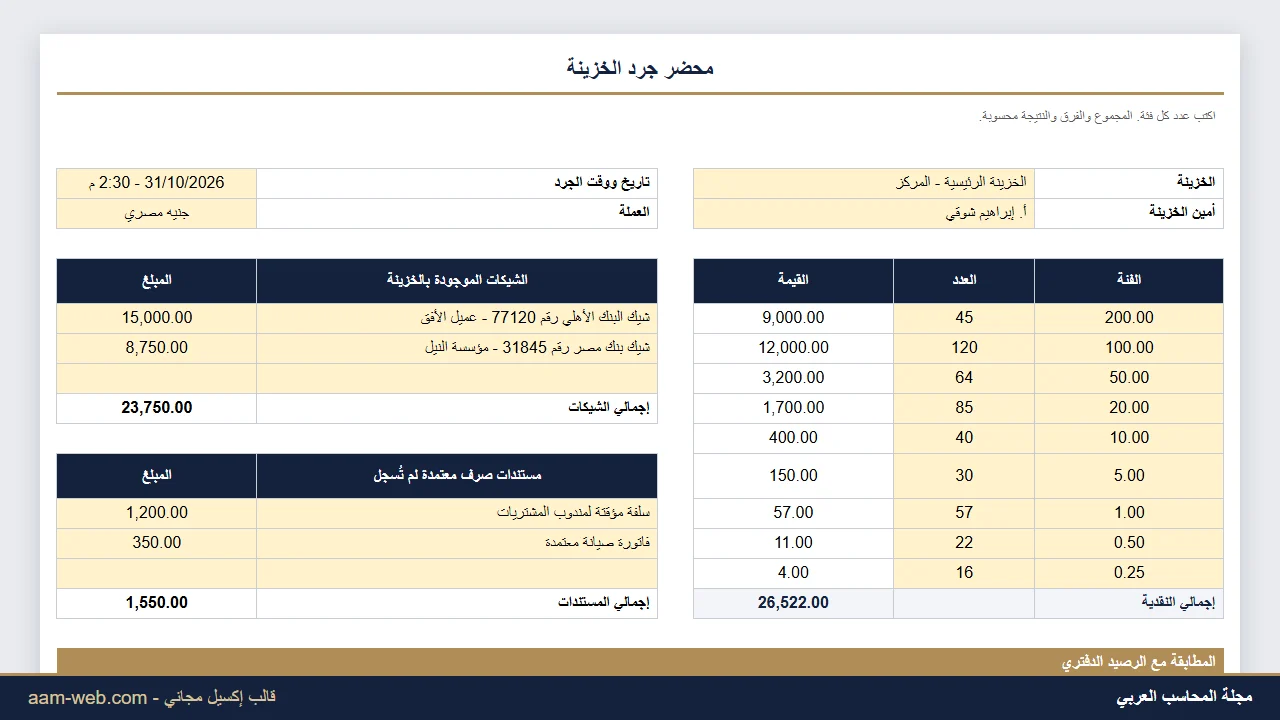
Task: Click the 0.25 denomination cell
Action: pyautogui.click(x=1129, y=573)
